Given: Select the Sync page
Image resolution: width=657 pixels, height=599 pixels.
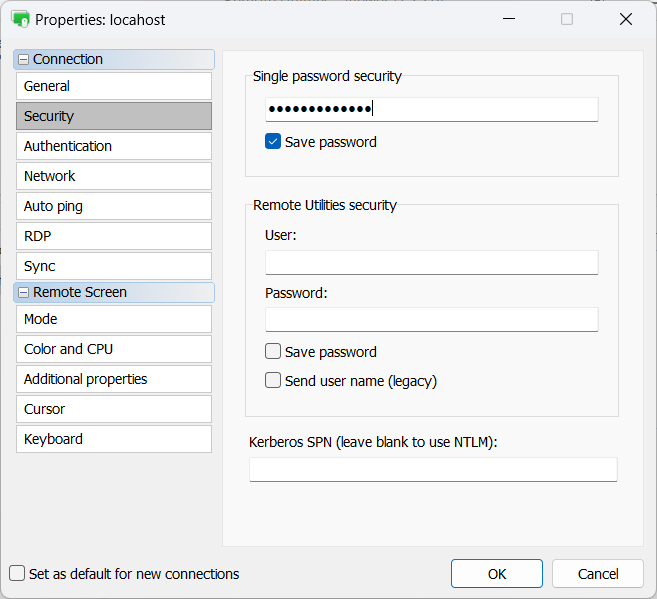Looking at the screenshot, I should coord(113,266).
